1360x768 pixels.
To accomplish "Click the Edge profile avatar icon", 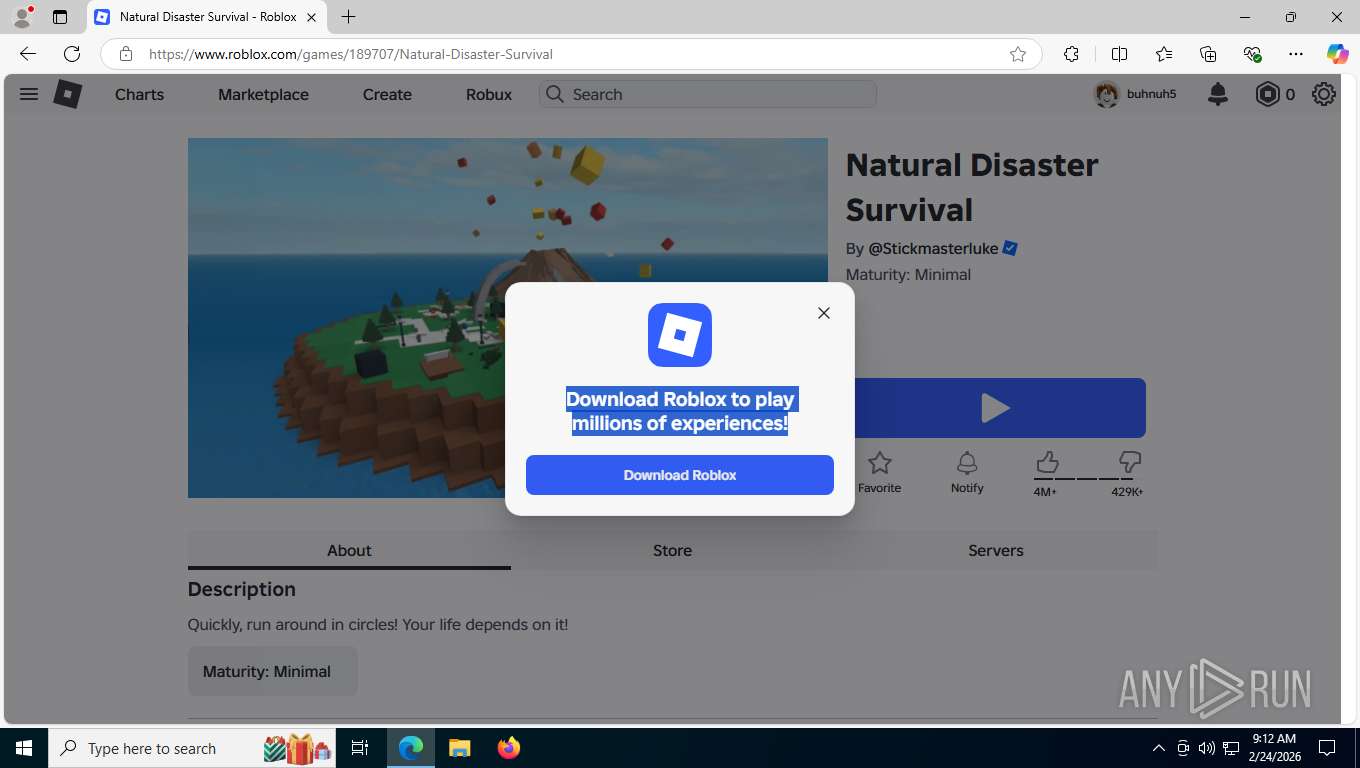I will click(22, 17).
